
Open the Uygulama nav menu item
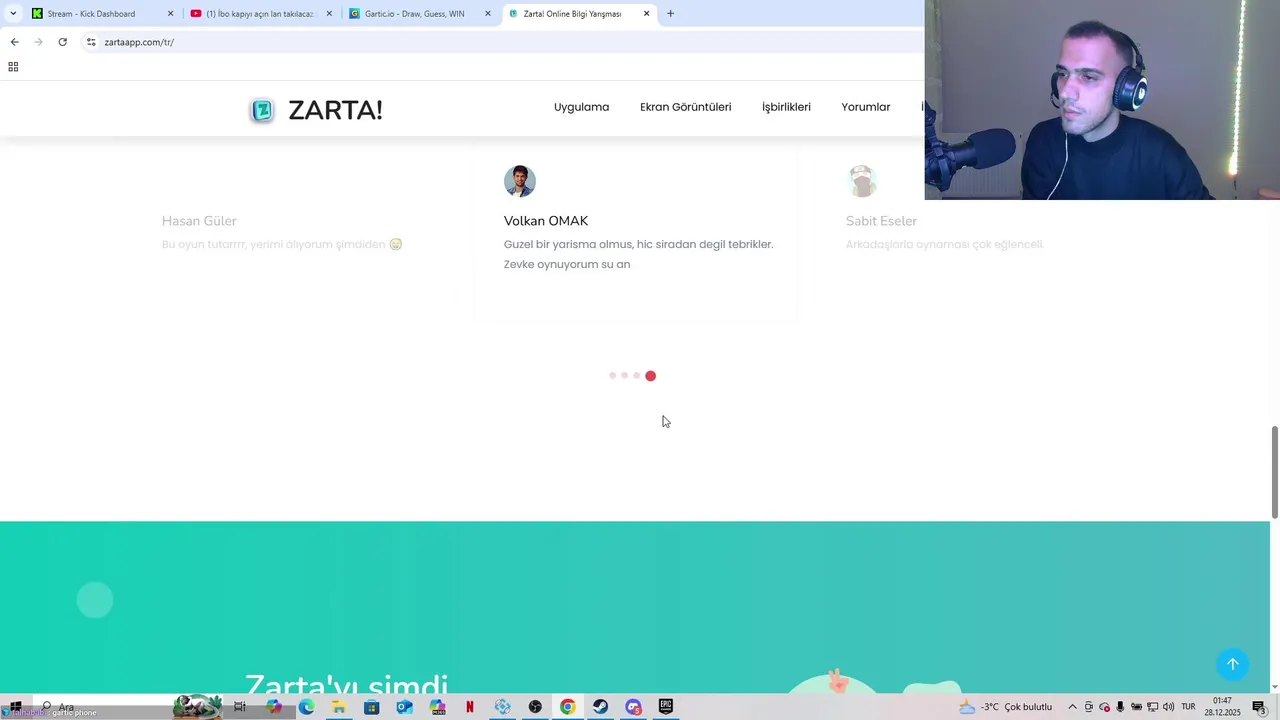581,107
